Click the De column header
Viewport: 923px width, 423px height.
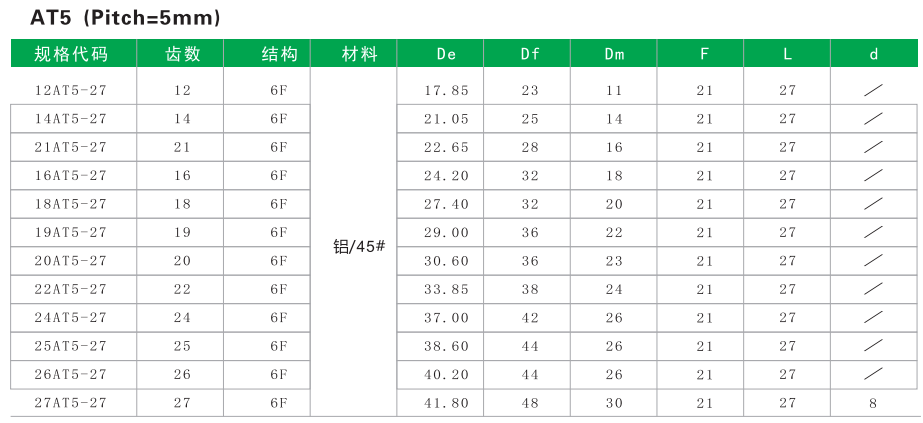tap(446, 54)
